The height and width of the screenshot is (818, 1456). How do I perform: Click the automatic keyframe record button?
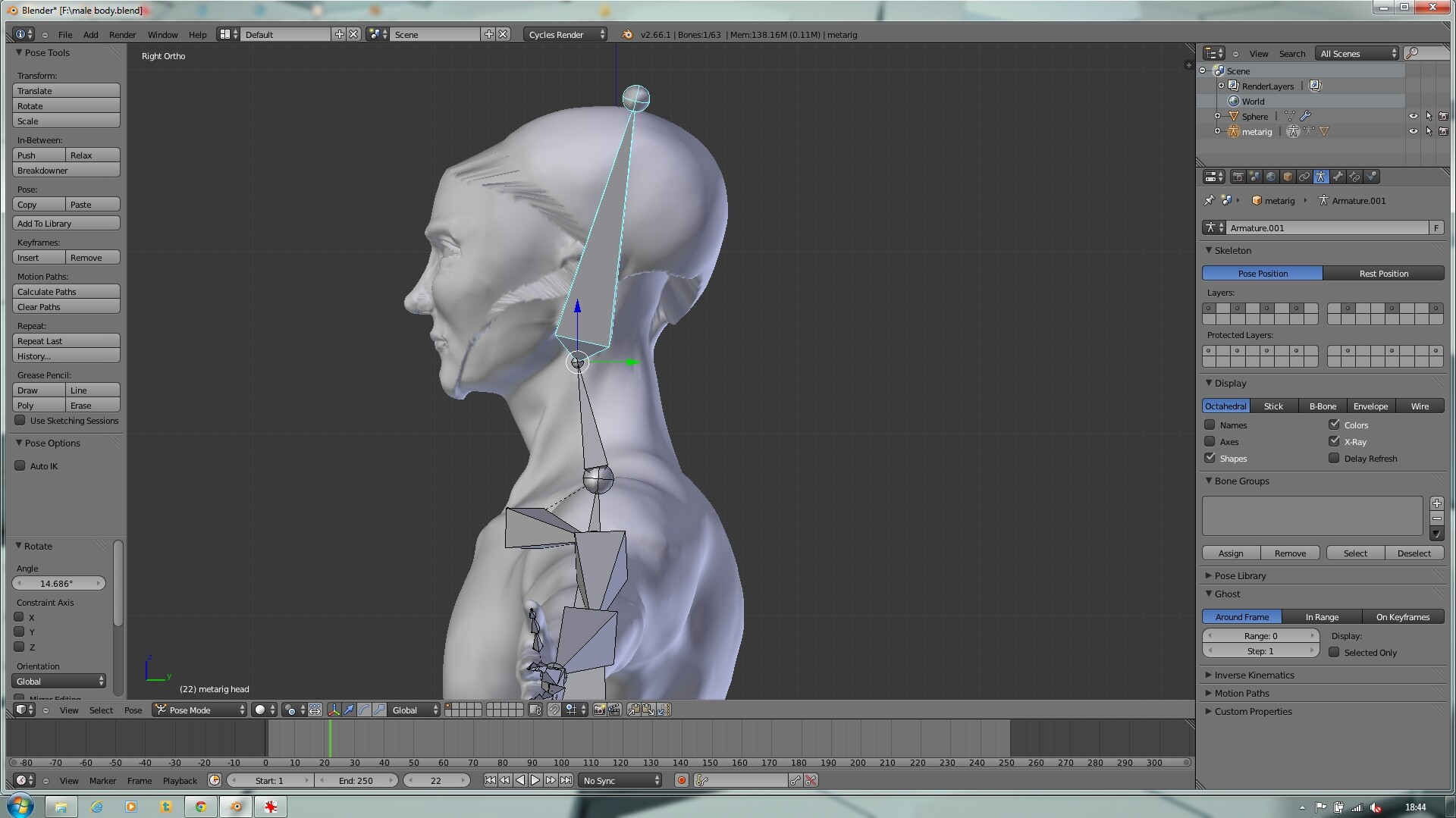(x=682, y=780)
